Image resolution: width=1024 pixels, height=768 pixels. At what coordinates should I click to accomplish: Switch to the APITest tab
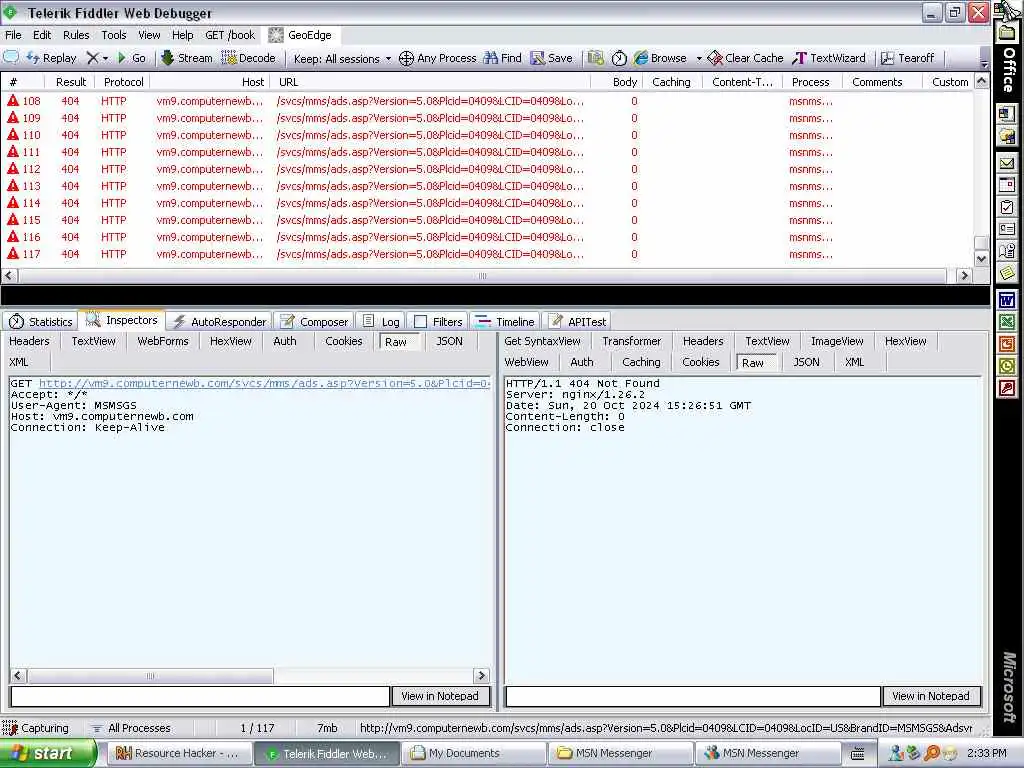tap(577, 321)
